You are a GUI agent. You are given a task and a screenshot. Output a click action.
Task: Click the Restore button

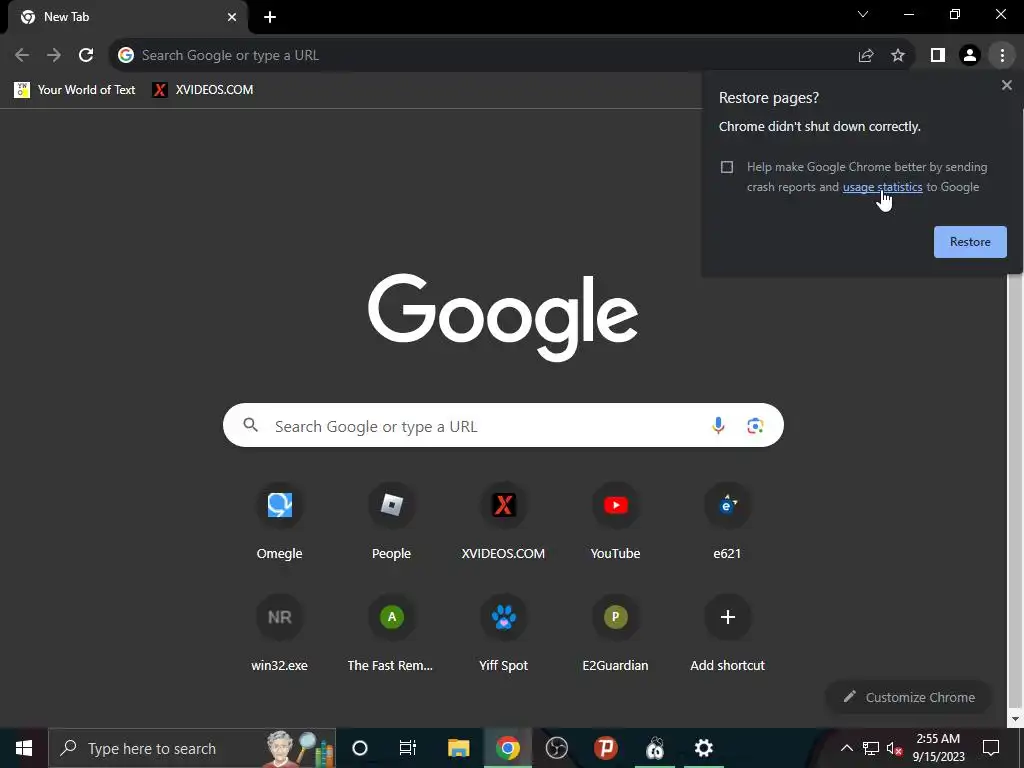(970, 242)
